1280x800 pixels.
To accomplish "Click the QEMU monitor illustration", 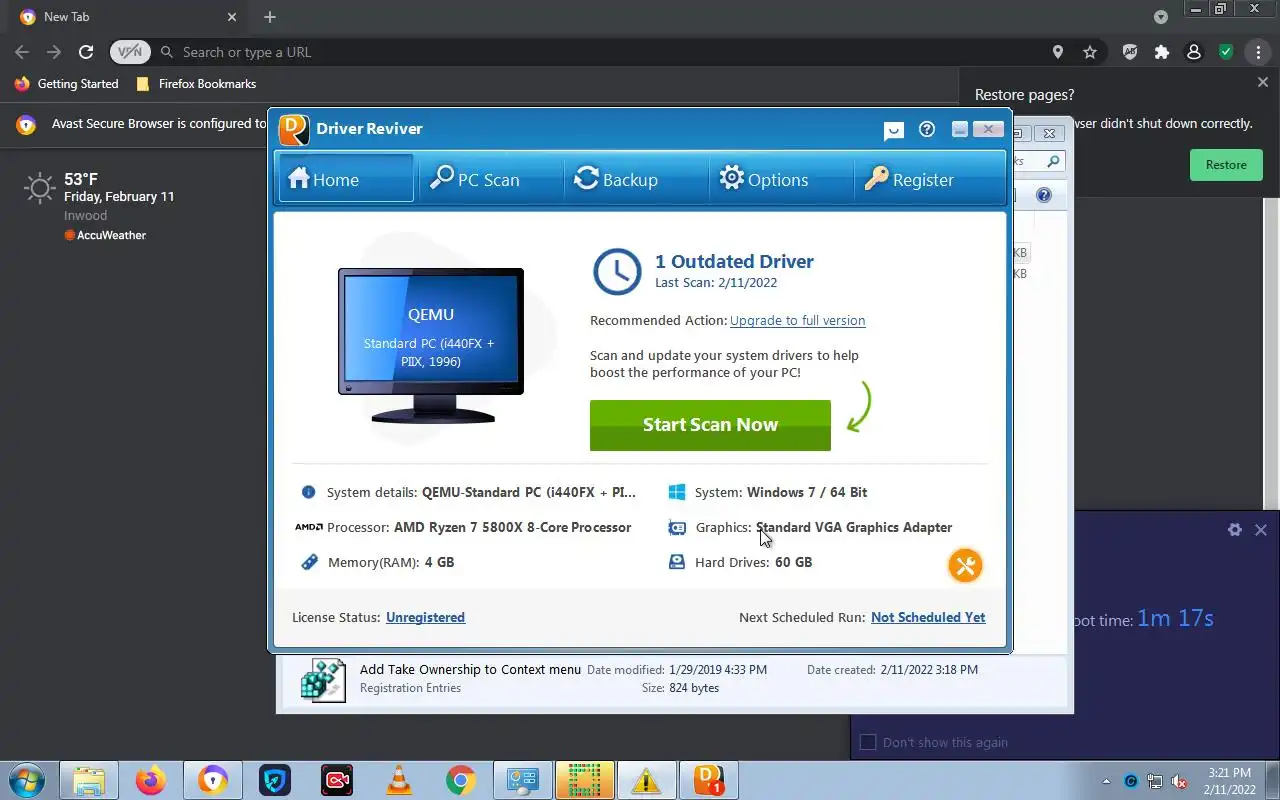I will (431, 345).
